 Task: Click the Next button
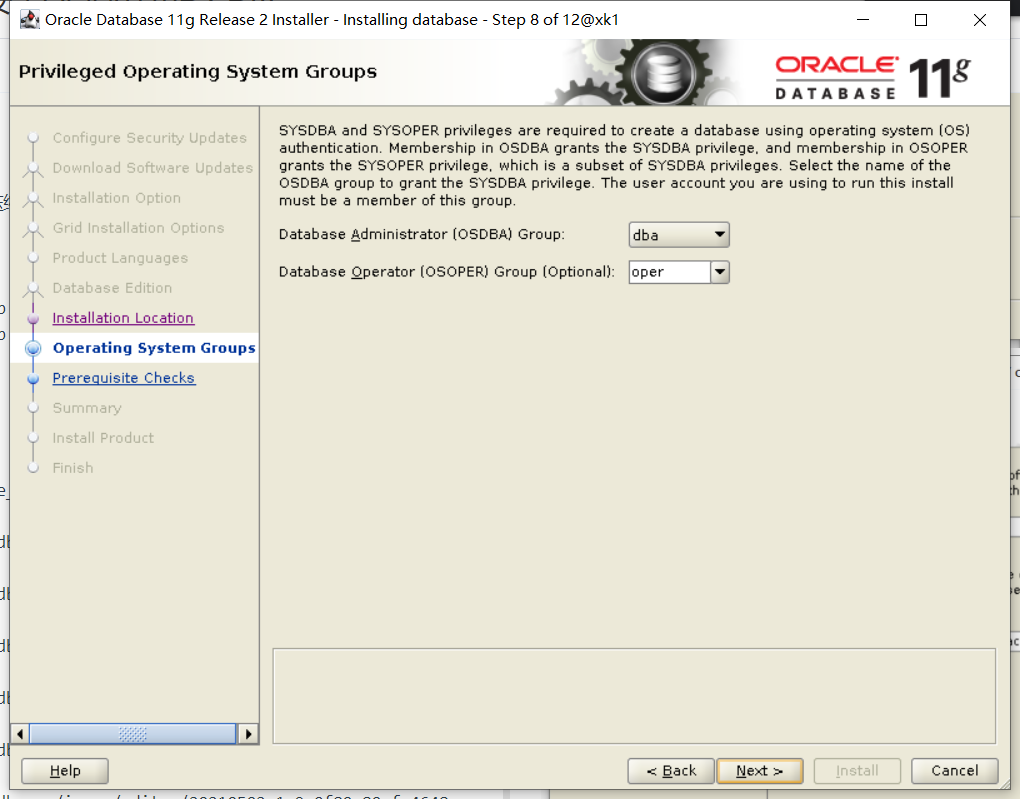(760, 771)
